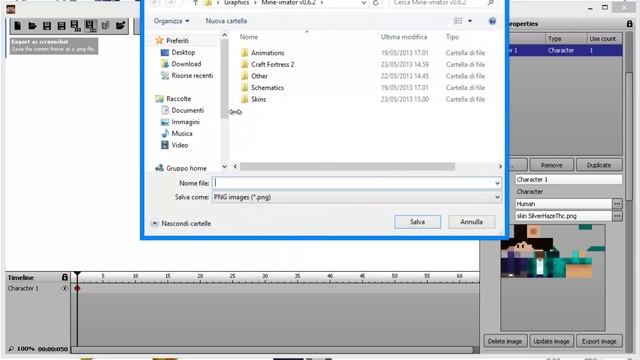The height and width of the screenshot is (360, 640).
Task: Click the Annulla button
Action: tap(471, 222)
